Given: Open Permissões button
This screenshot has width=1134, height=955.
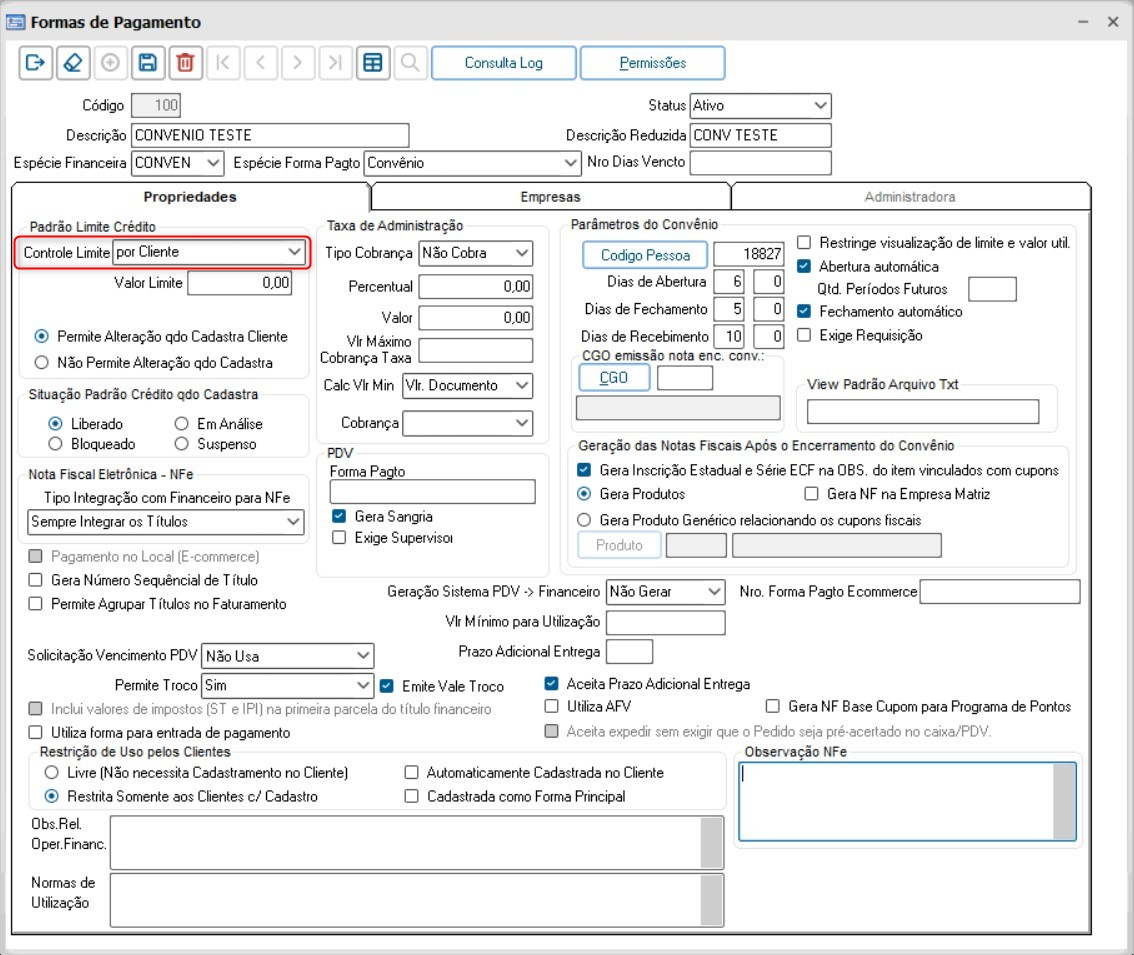Looking at the screenshot, I should [x=652, y=63].
